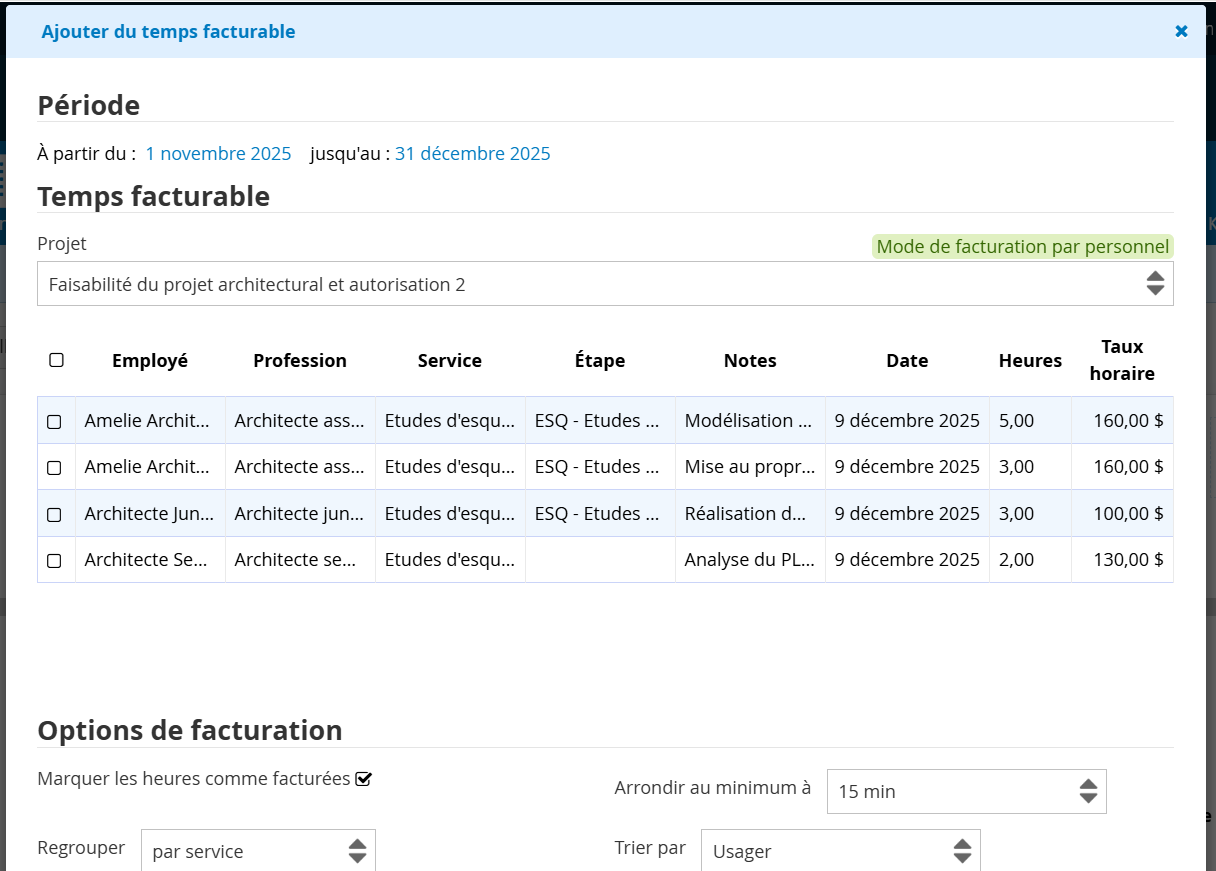Click the Employé column header
This screenshot has width=1216, height=871.
pos(150,361)
